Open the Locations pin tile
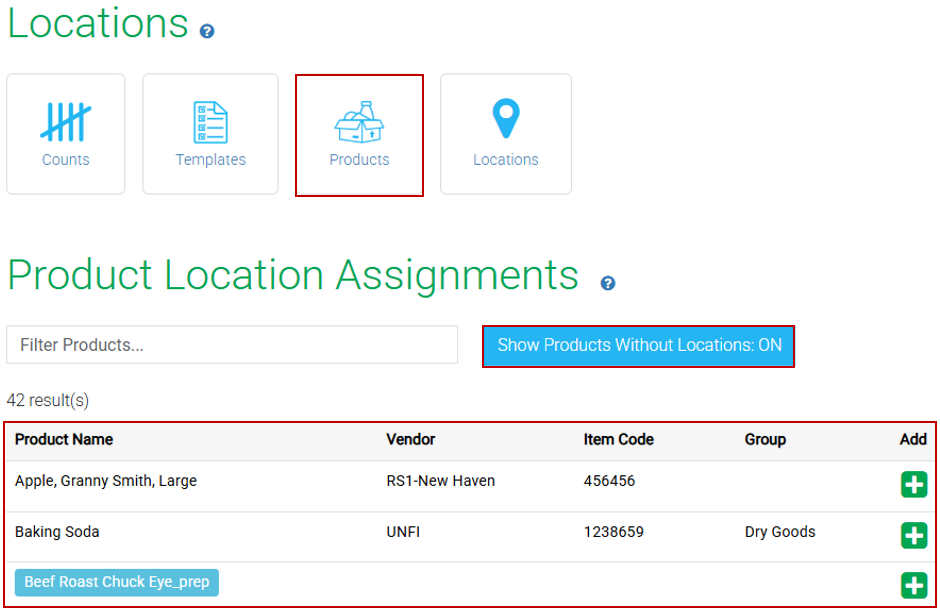 pyautogui.click(x=505, y=134)
